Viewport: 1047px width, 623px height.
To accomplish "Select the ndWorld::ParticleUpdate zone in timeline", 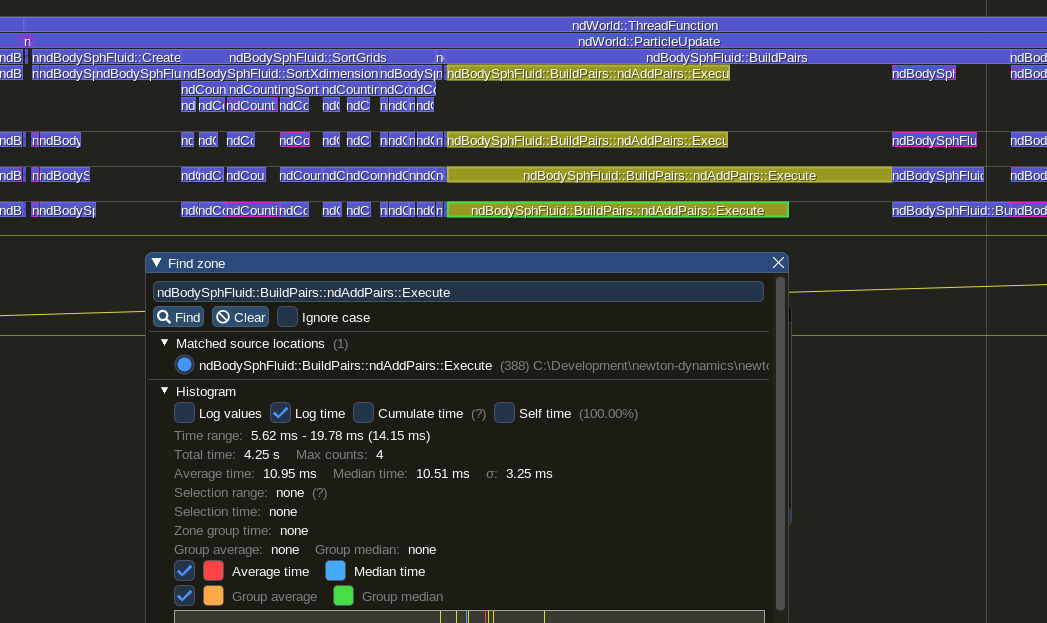I will tap(648, 41).
